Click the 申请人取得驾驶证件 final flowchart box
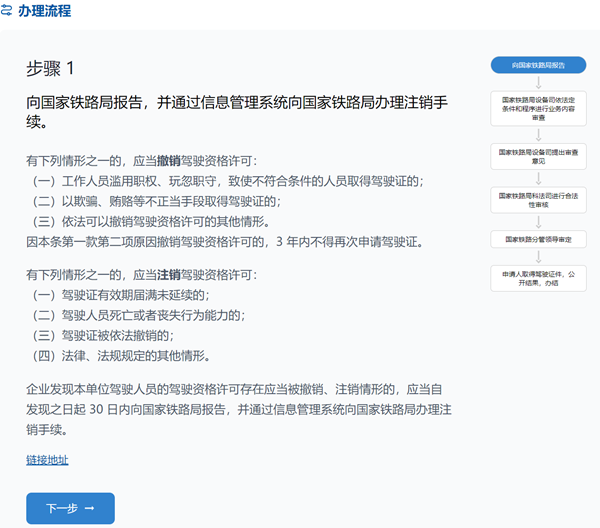 pos(538,277)
